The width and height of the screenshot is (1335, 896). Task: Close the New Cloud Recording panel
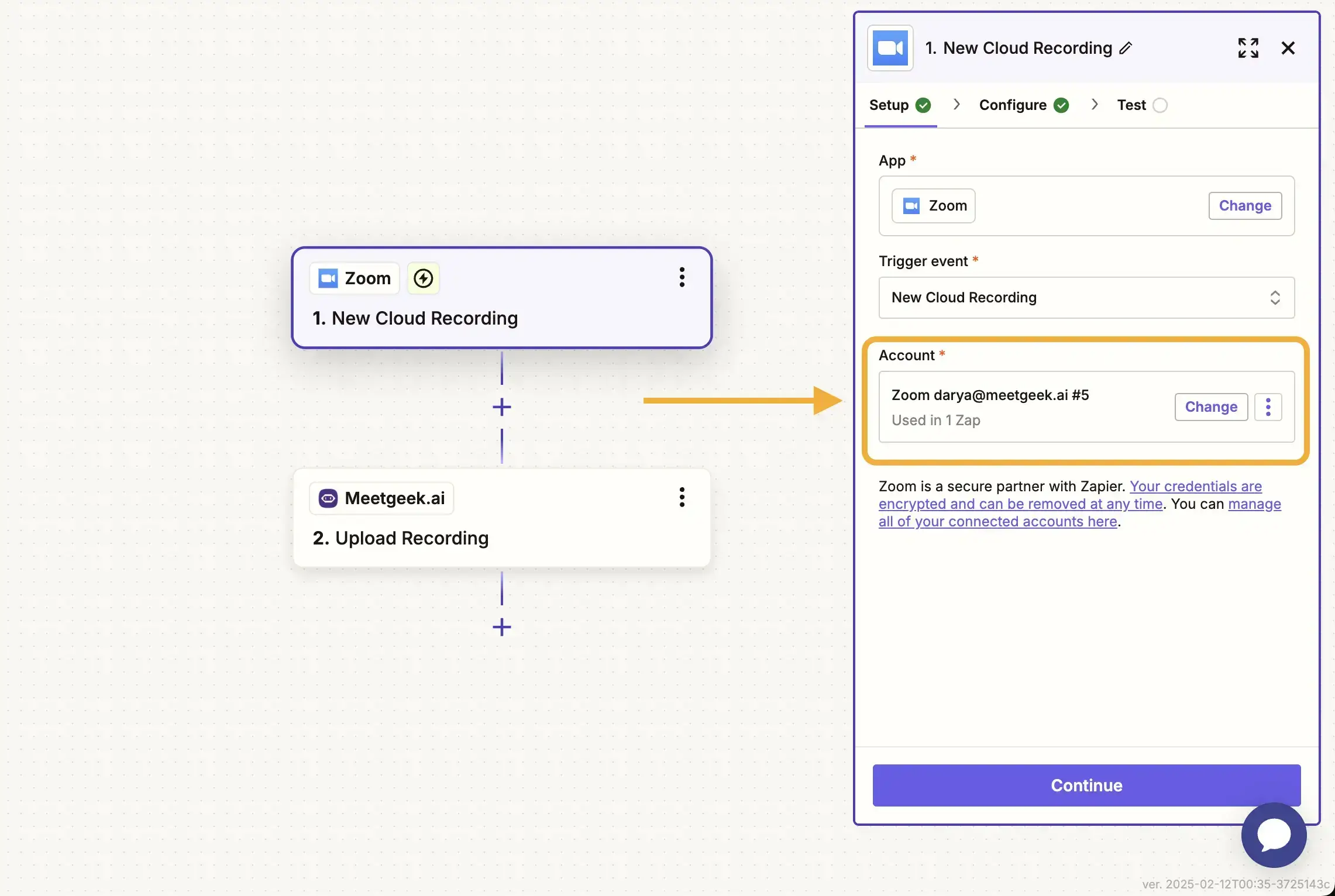[1288, 48]
